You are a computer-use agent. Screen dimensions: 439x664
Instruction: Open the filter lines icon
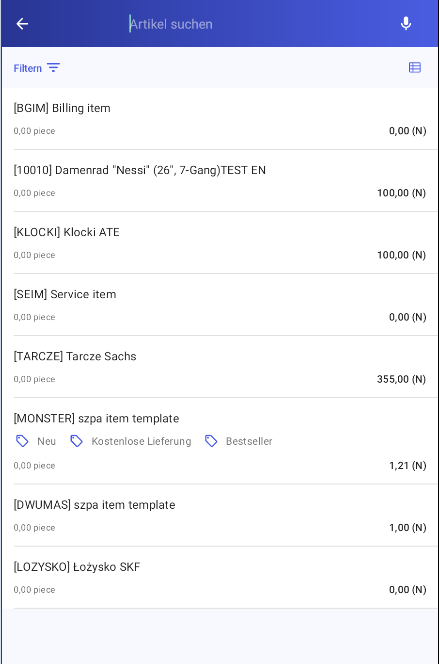[53, 68]
